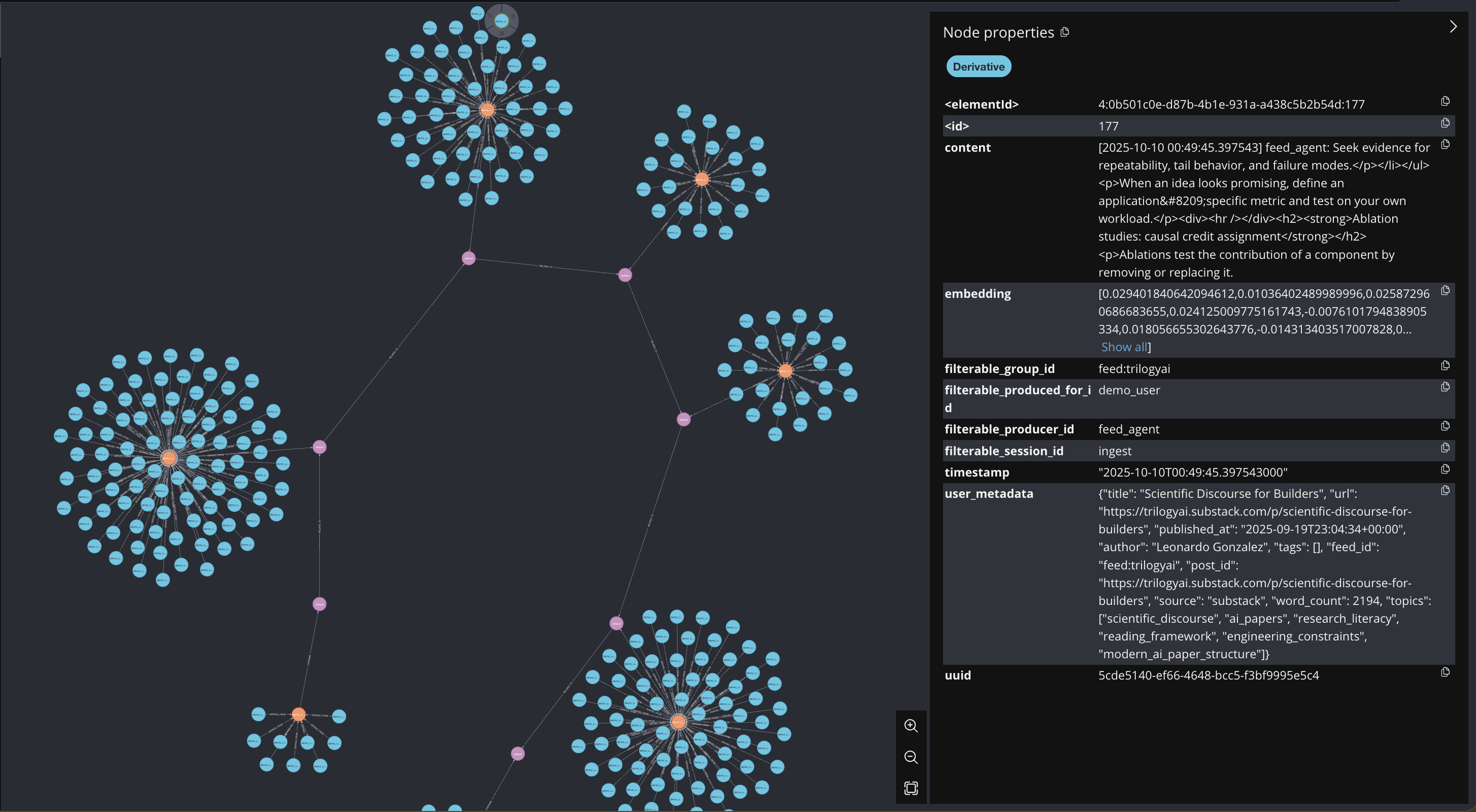Click the fit-to-screen graph icon

pyautogui.click(x=911, y=788)
